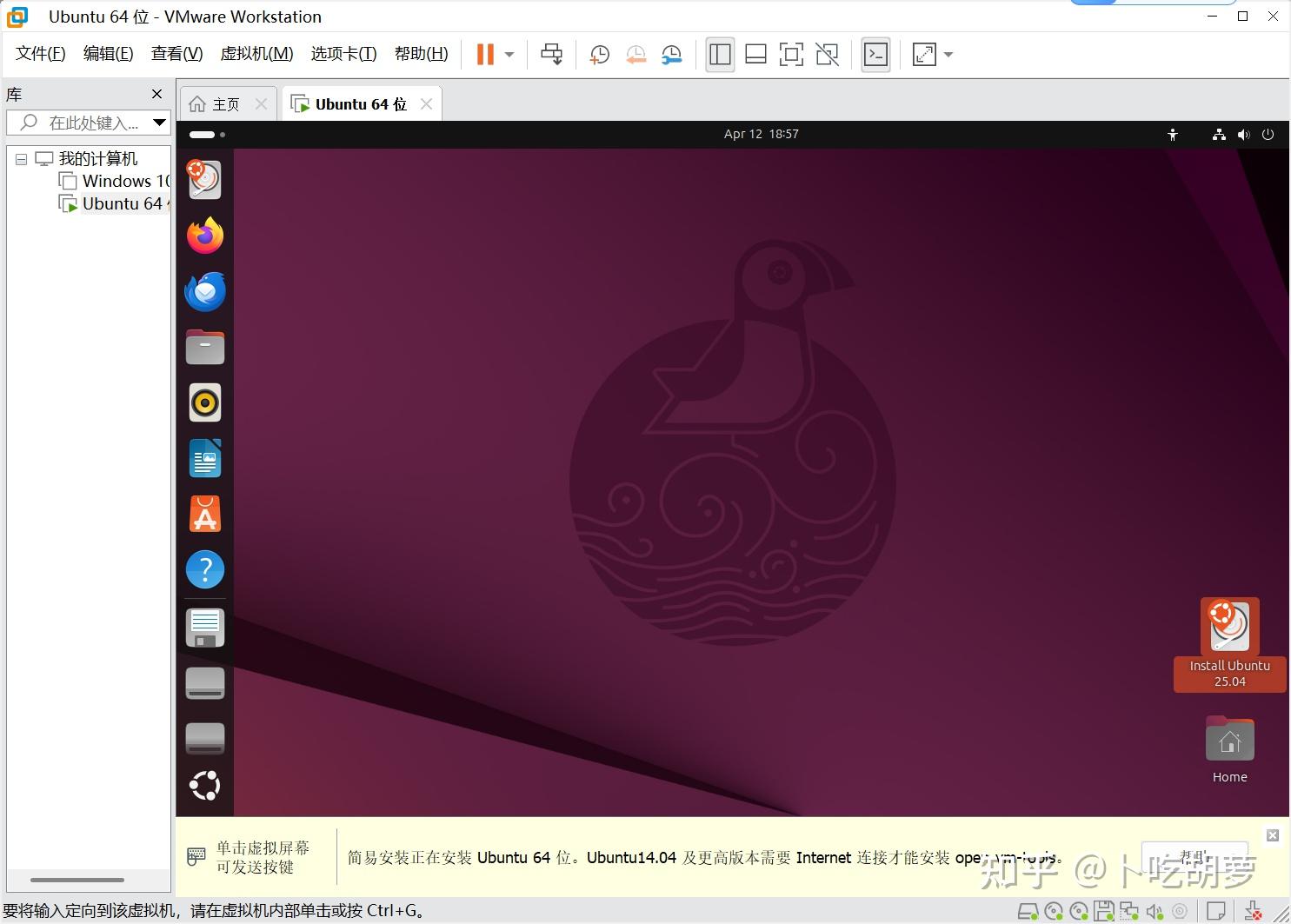This screenshot has height=924, width=1291.
Task: Toggle the thumbnail bar
Action: (755, 54)
